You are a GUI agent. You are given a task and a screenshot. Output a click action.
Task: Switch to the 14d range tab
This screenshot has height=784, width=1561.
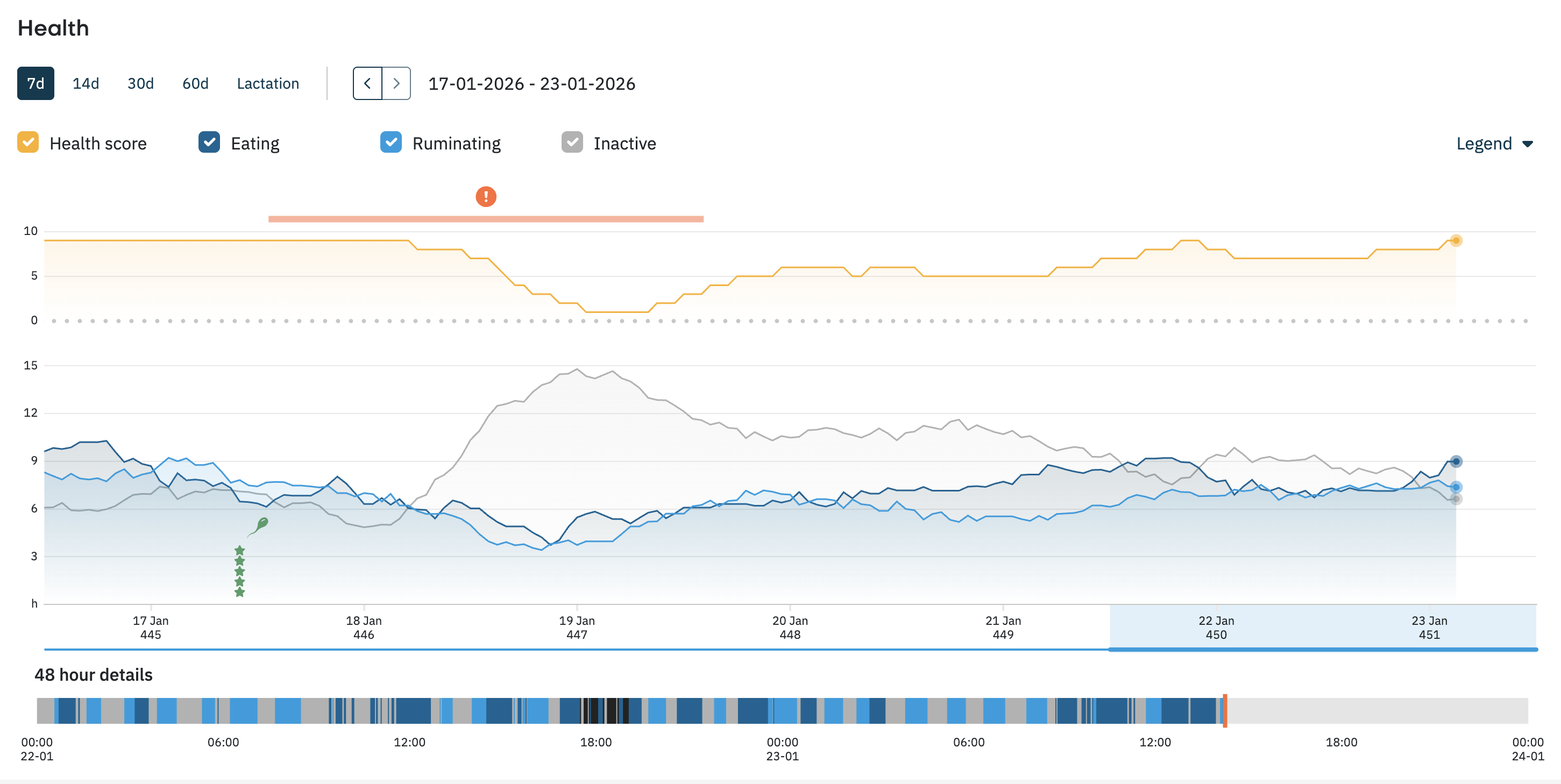(86, 83)
